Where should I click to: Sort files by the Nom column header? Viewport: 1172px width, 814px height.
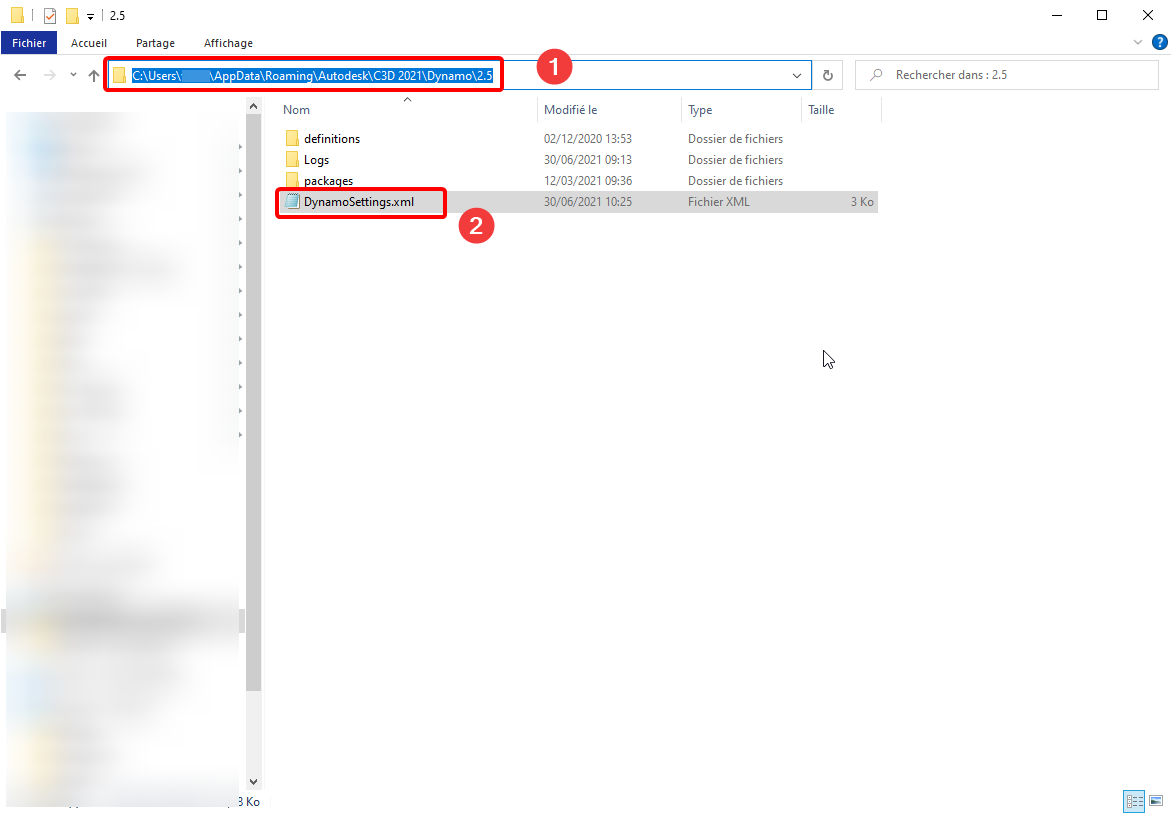296,110
